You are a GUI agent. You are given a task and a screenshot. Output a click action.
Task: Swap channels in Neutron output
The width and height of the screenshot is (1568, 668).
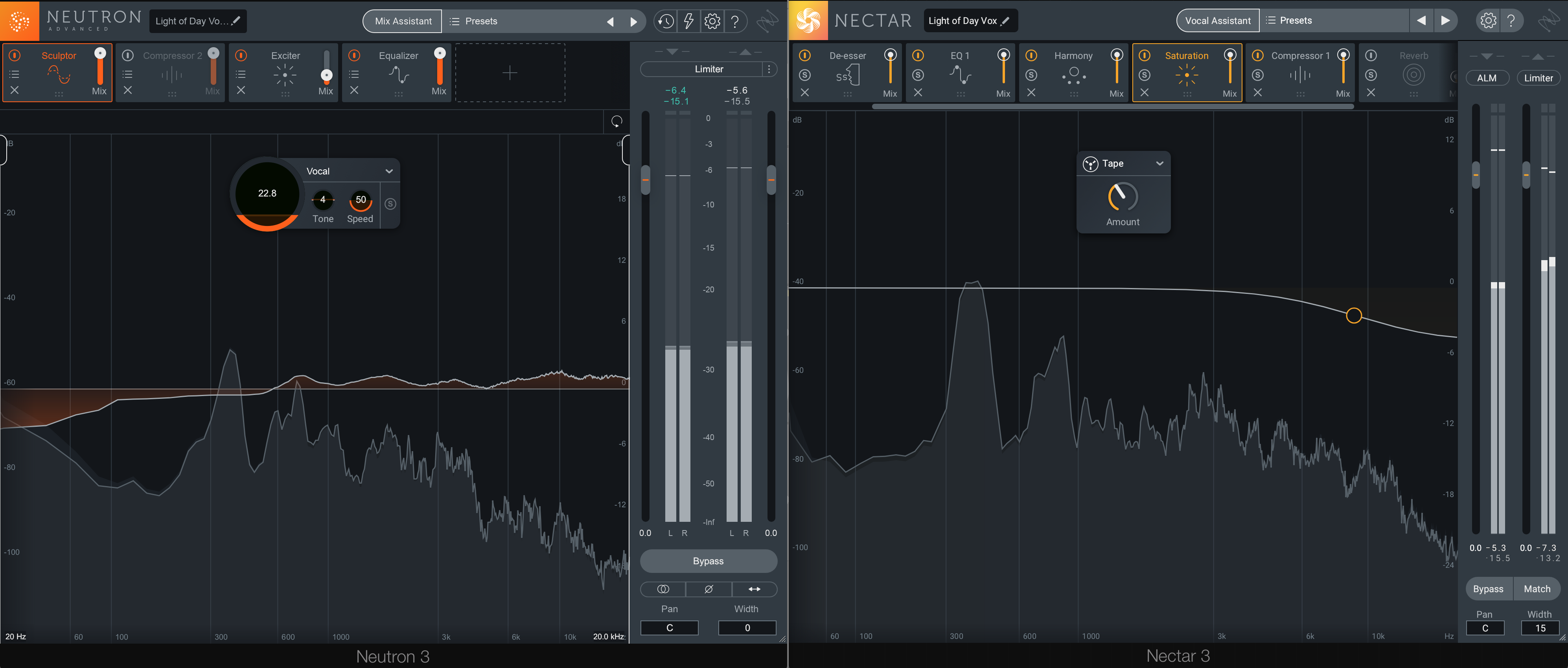(x=754, y=589)
